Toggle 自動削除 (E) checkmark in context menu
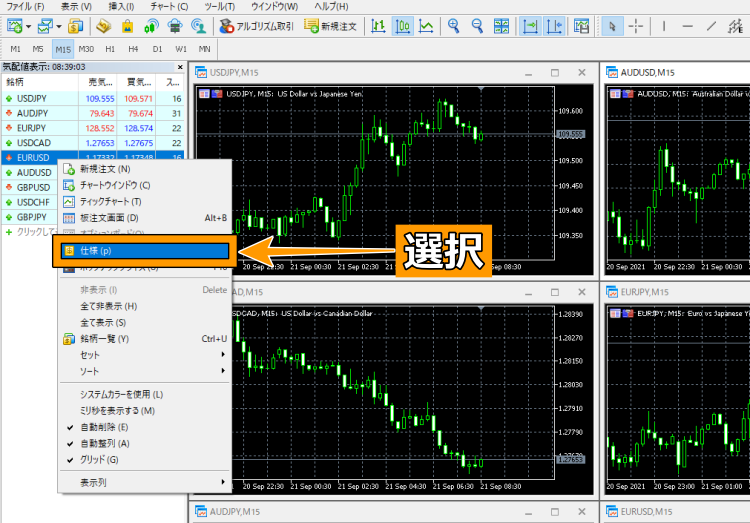 104,427
